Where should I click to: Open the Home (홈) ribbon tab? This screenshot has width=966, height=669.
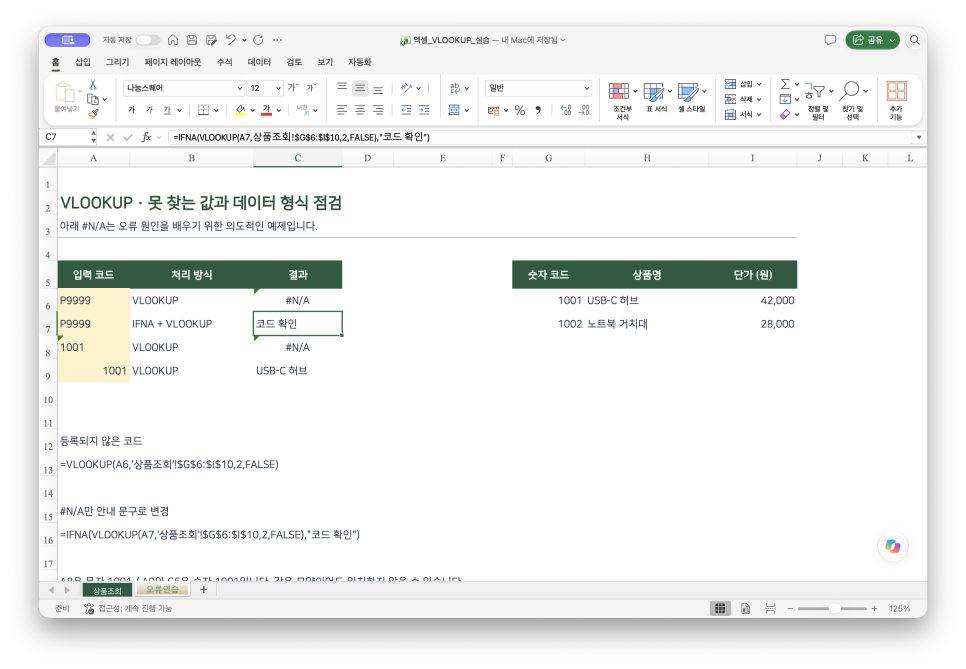(x=55, y=62)
